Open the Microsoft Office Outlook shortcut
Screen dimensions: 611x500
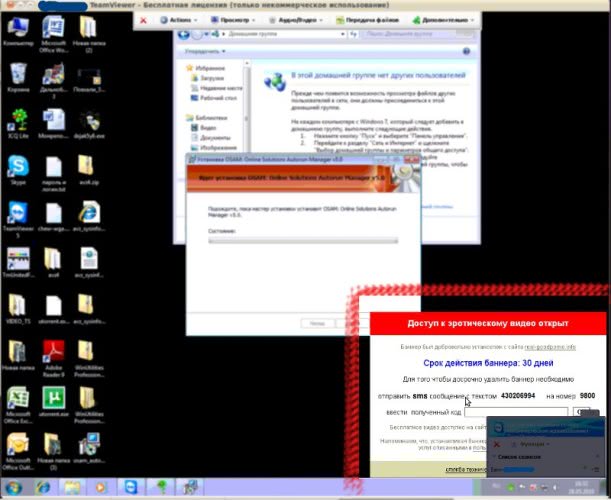pos(18,451)
